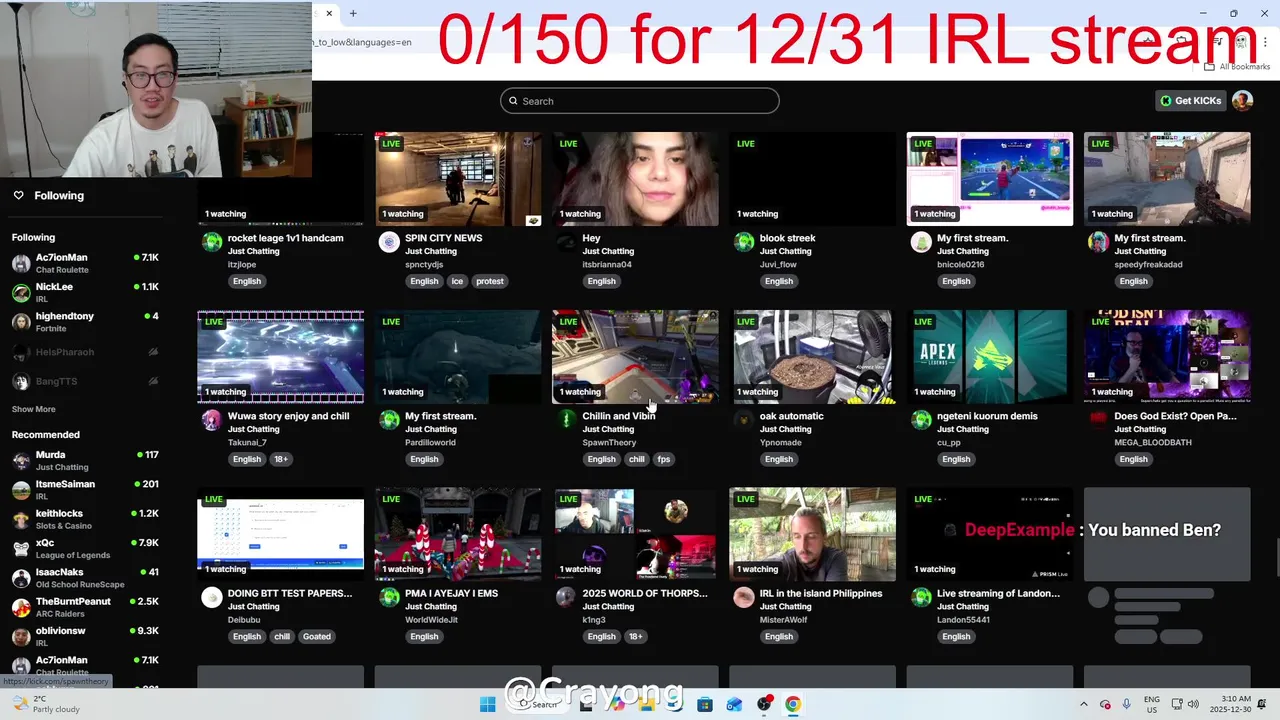Screen dimensions: 1280x720
Task: Expand the system tray hidden icons chevron
Action: (x=1084, y=704)
